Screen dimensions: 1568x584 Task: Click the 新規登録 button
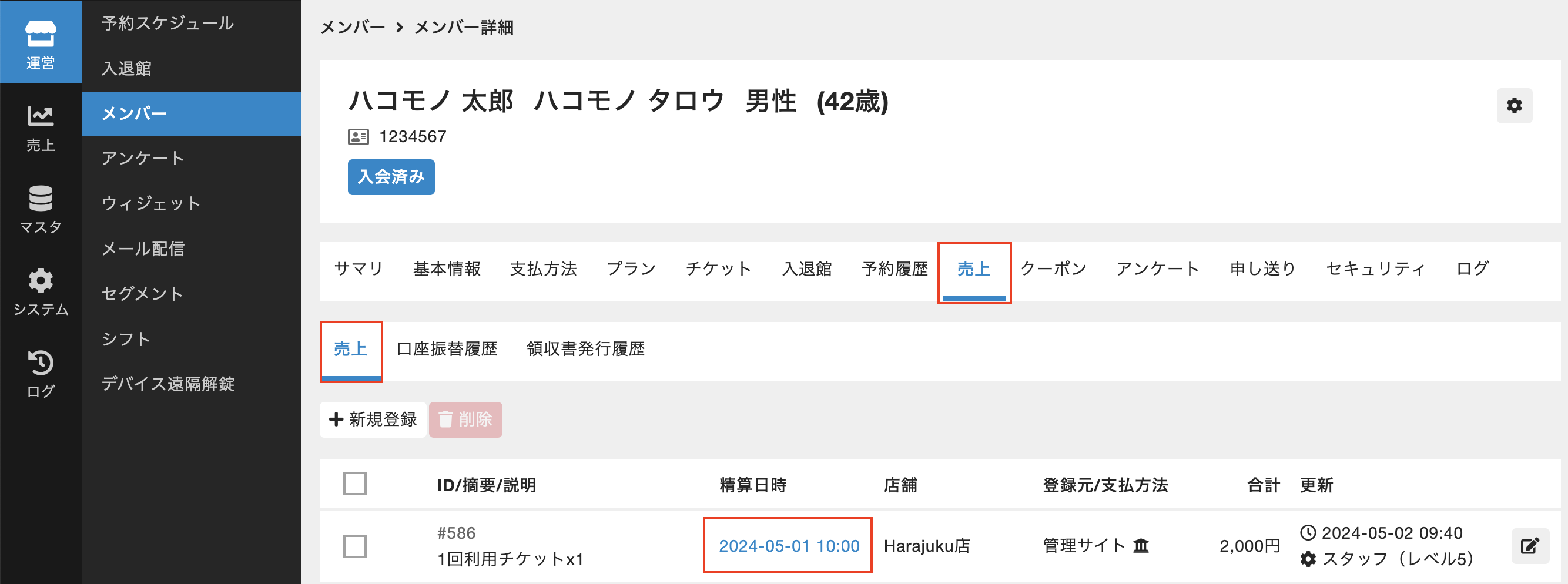coord(373,419)
